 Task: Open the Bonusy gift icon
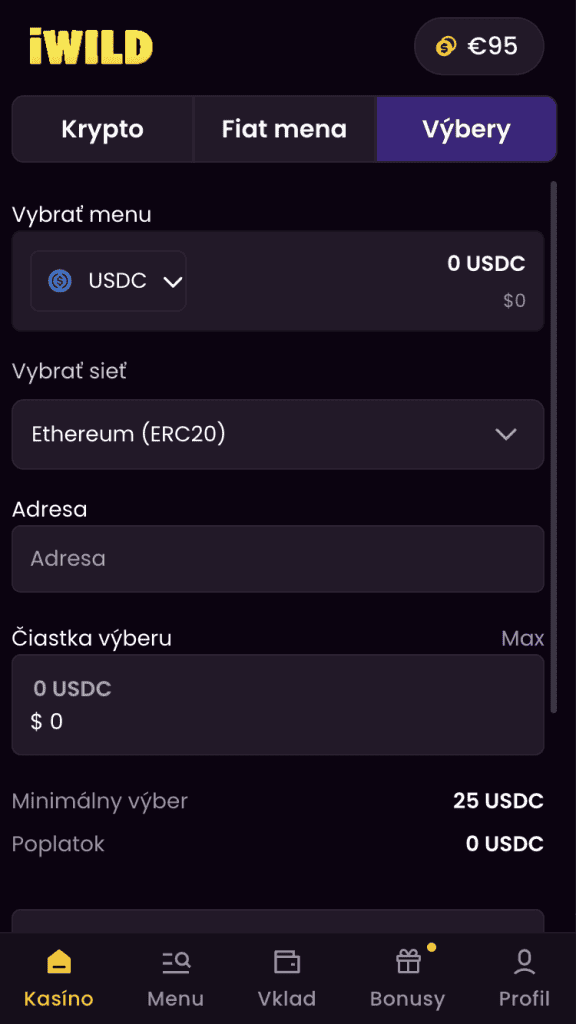click(407, 962)
